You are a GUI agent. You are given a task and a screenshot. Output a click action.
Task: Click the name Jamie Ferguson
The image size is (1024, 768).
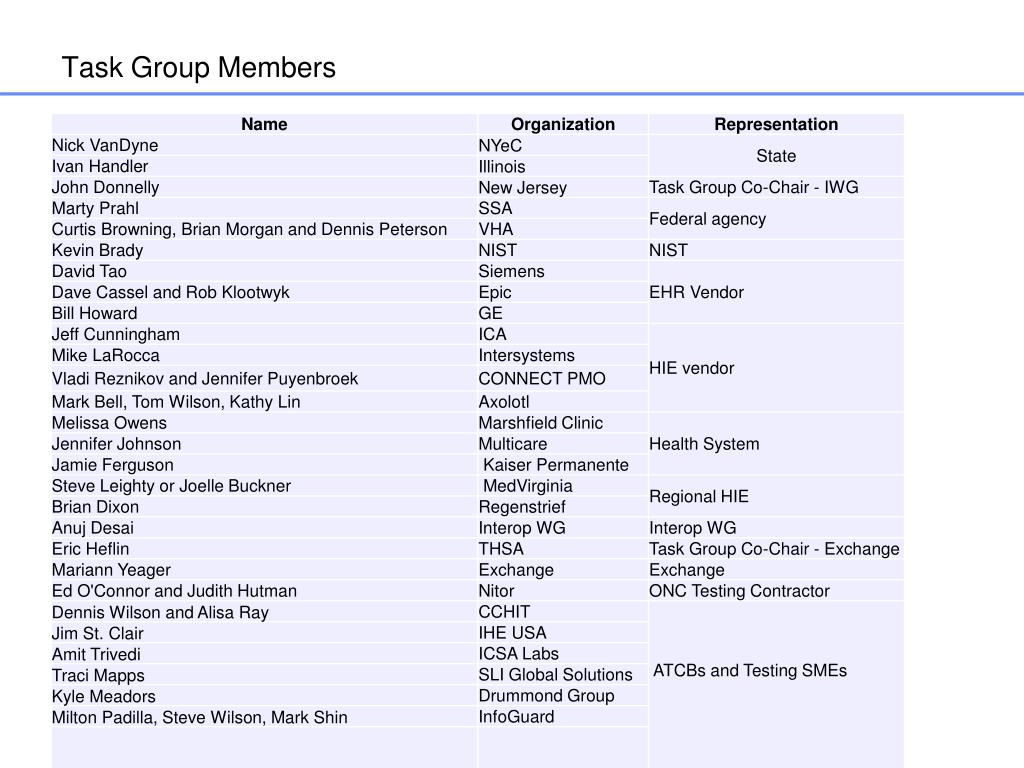(112, 465)
